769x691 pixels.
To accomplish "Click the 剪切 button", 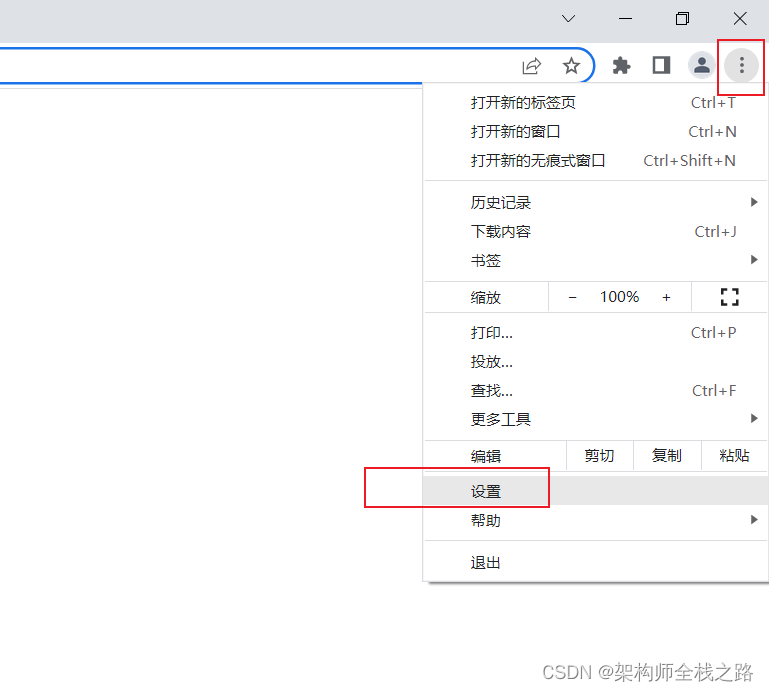I will point(599,456).
